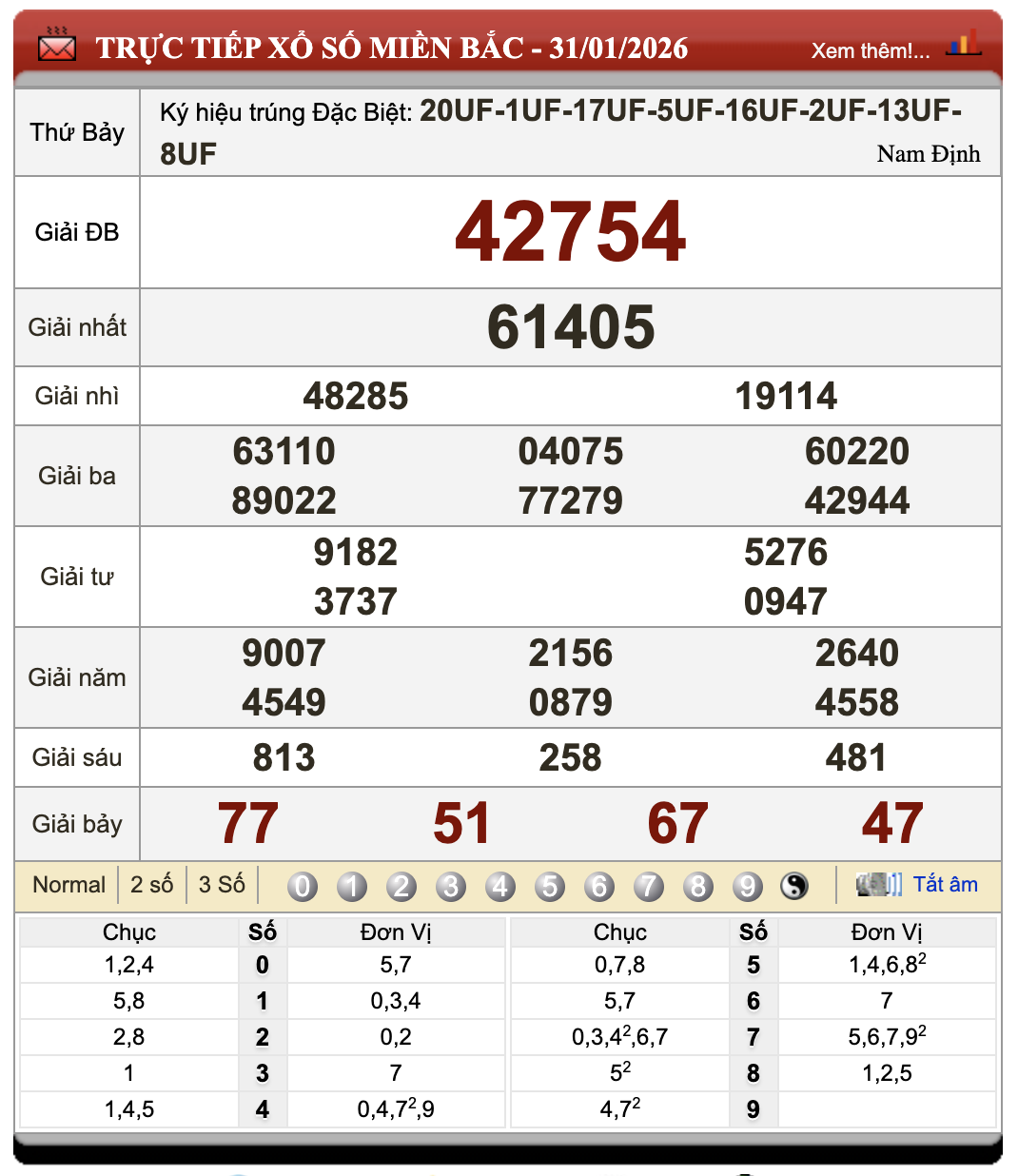Viewport: 1018px width, 1176px height.
Task: Select the digit 5 ball
Action: tap(550, 885)
